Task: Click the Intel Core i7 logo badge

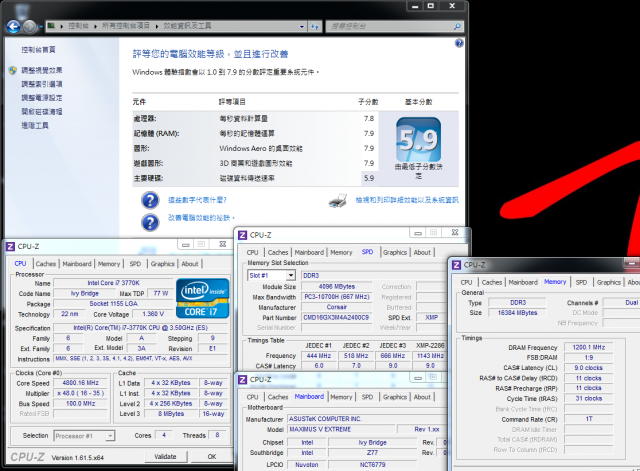Action: 202,298
